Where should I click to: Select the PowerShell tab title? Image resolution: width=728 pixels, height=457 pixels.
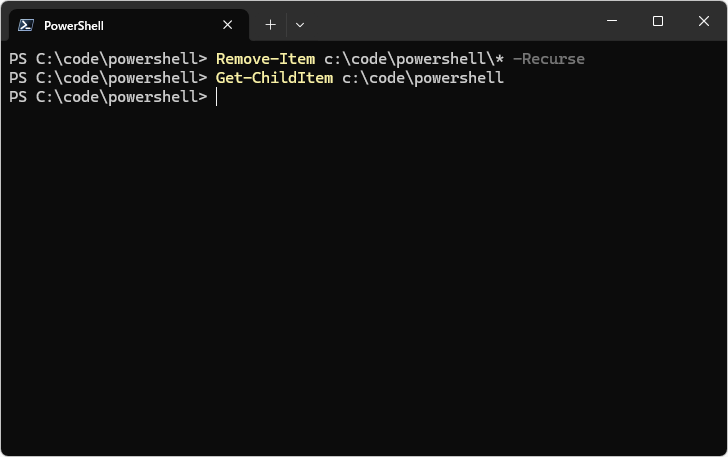point(74,25)
